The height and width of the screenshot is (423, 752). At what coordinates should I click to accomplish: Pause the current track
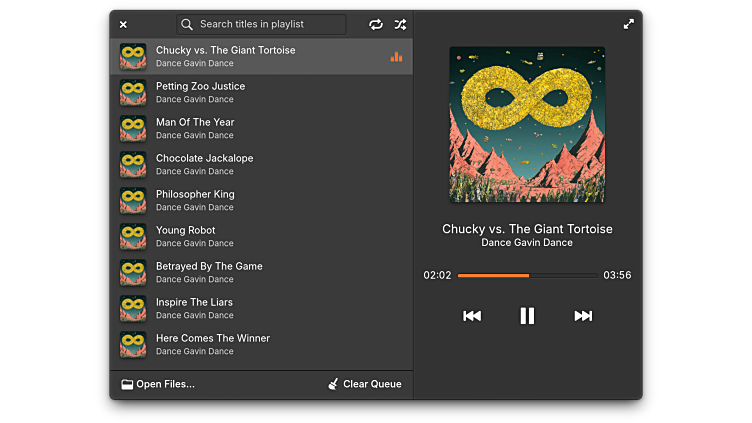pos(527,316)
